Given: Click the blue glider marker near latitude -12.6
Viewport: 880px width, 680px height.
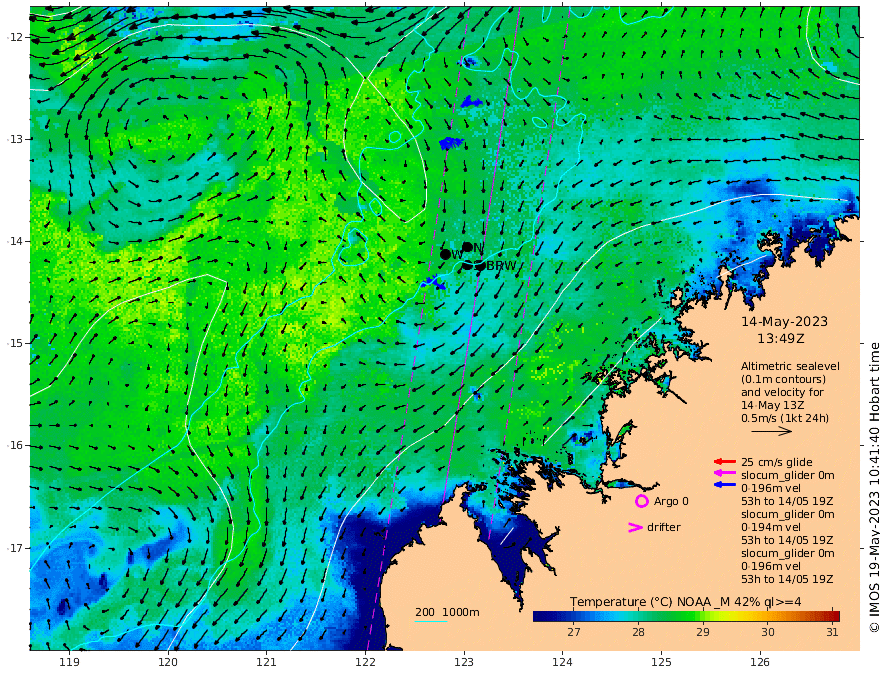Looking at the screenshot, I should point(471,102).
